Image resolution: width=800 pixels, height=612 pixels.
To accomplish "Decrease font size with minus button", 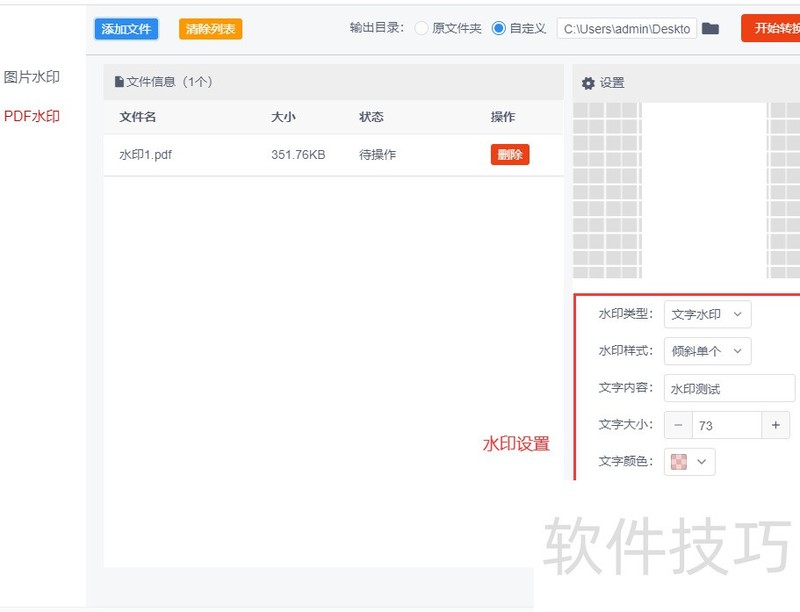I will (678, 425).
